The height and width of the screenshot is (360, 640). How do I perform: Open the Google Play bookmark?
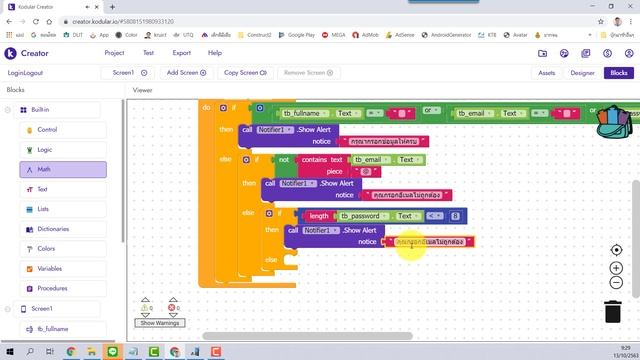point(296,35)
